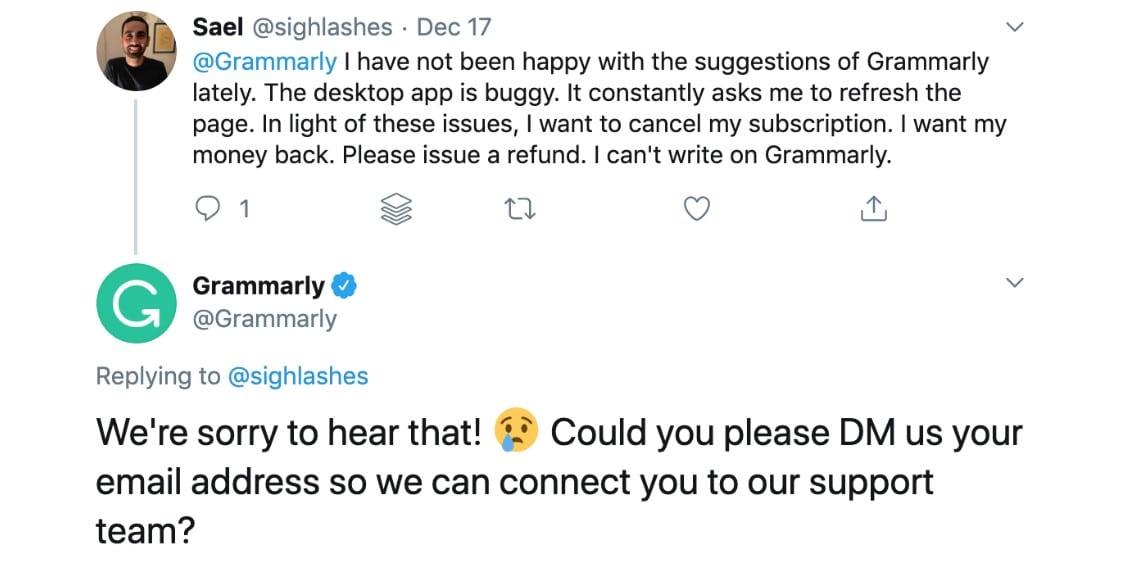Click @sighlashes in the Replying to line
Image resolution: width=1126 pixels, height=566 pixels.
298,376
